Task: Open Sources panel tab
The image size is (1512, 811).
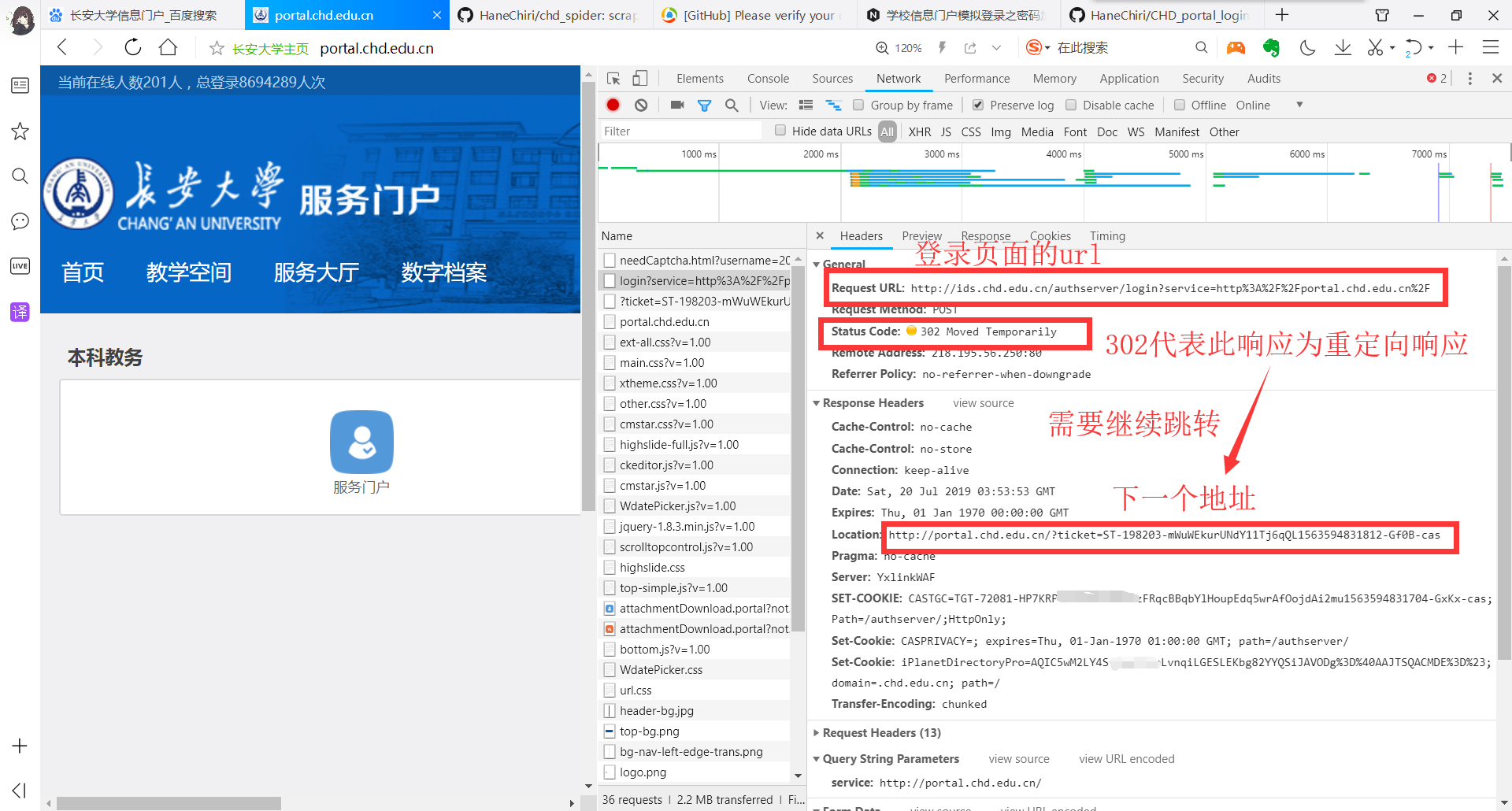Action: (x=832, y=79)
